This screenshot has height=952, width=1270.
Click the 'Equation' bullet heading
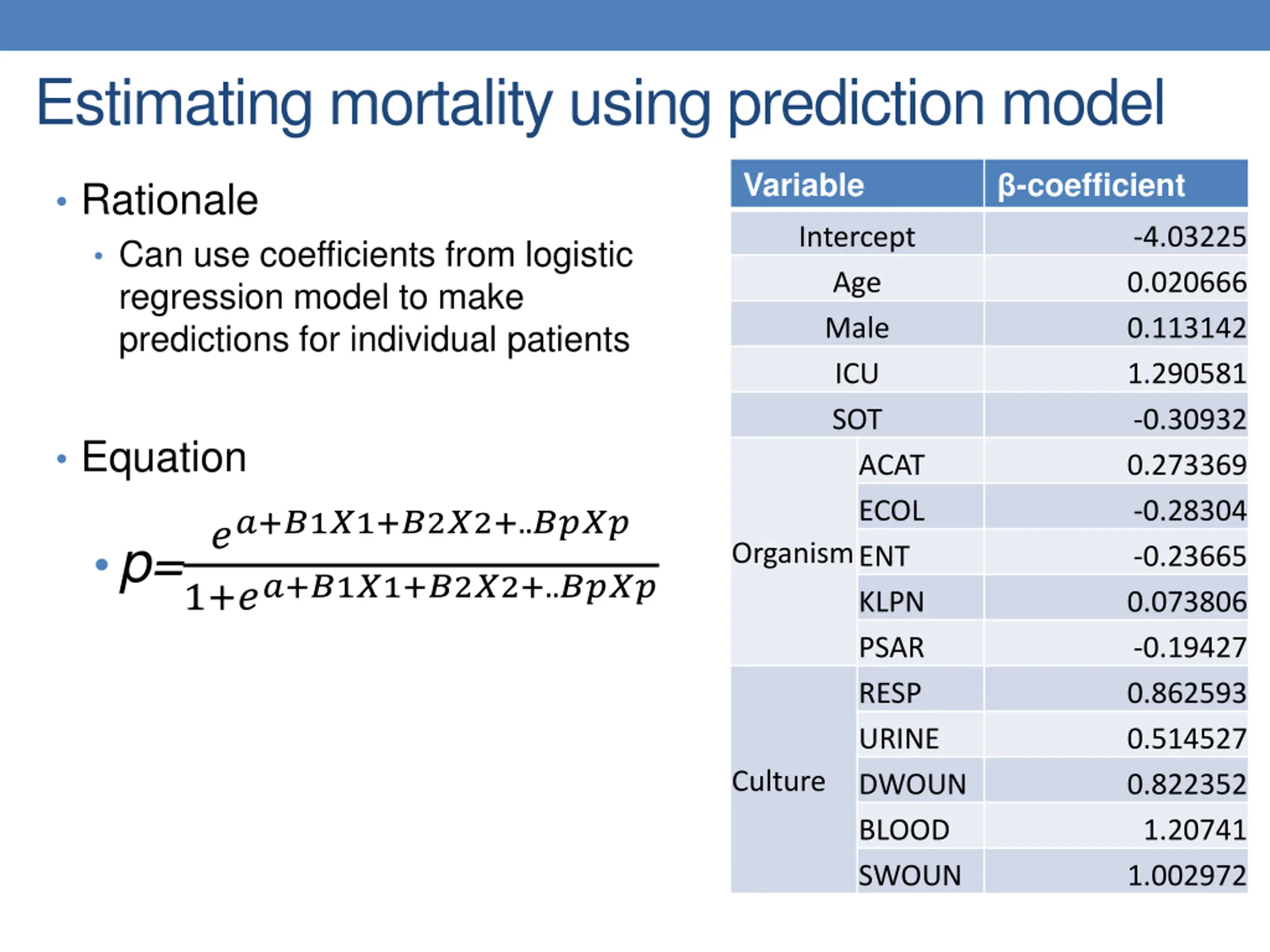(164, 457)
